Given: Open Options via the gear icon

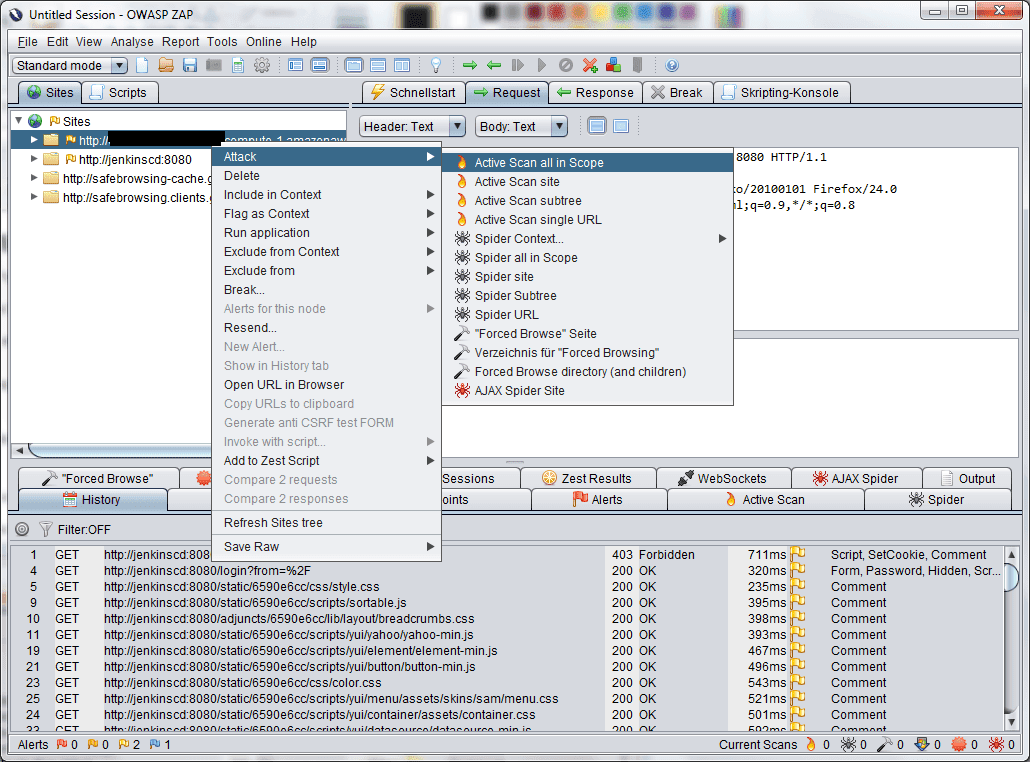Looking at the screenshot, I should click(x=262, y=66).
